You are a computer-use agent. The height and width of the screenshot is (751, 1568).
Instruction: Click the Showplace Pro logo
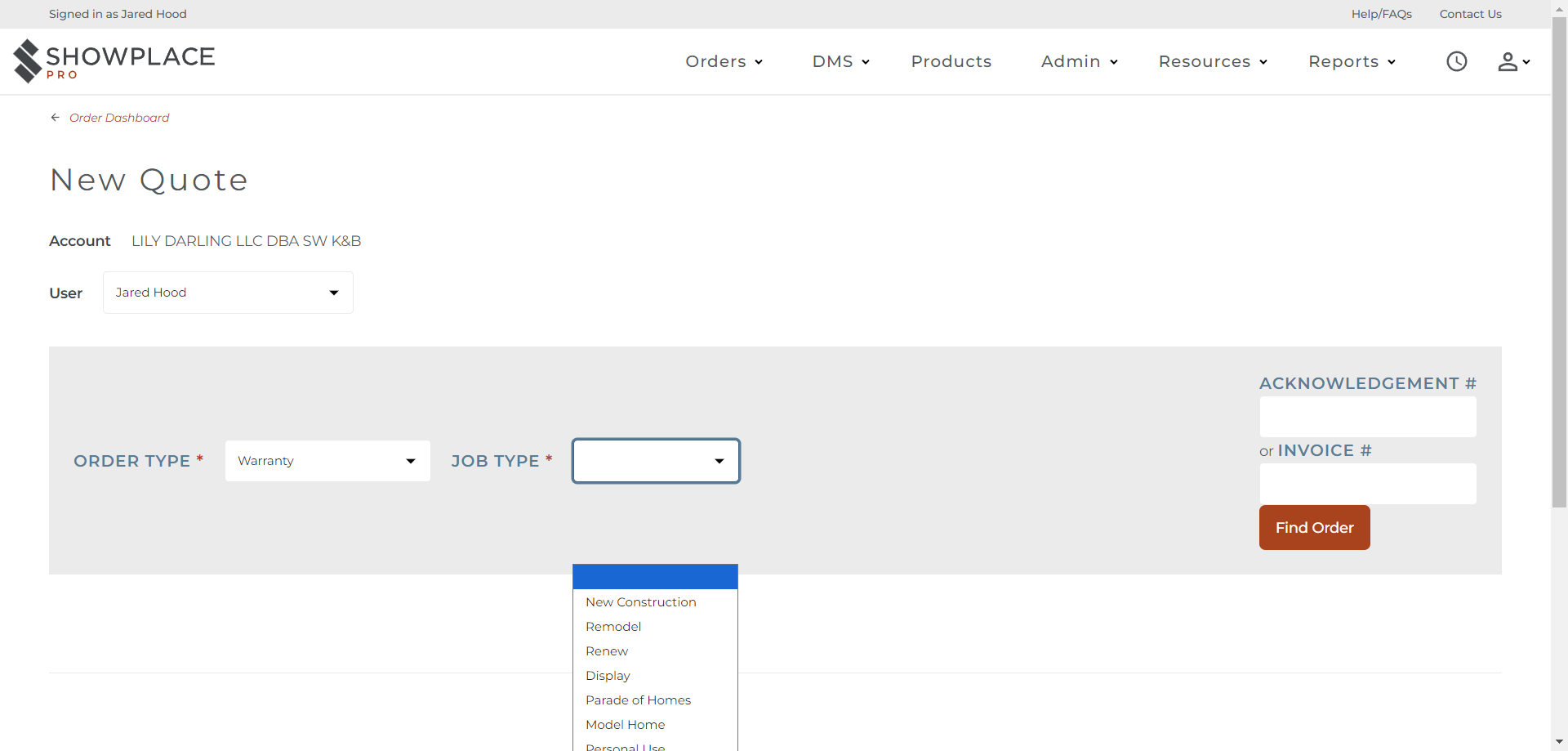[114, 61]
